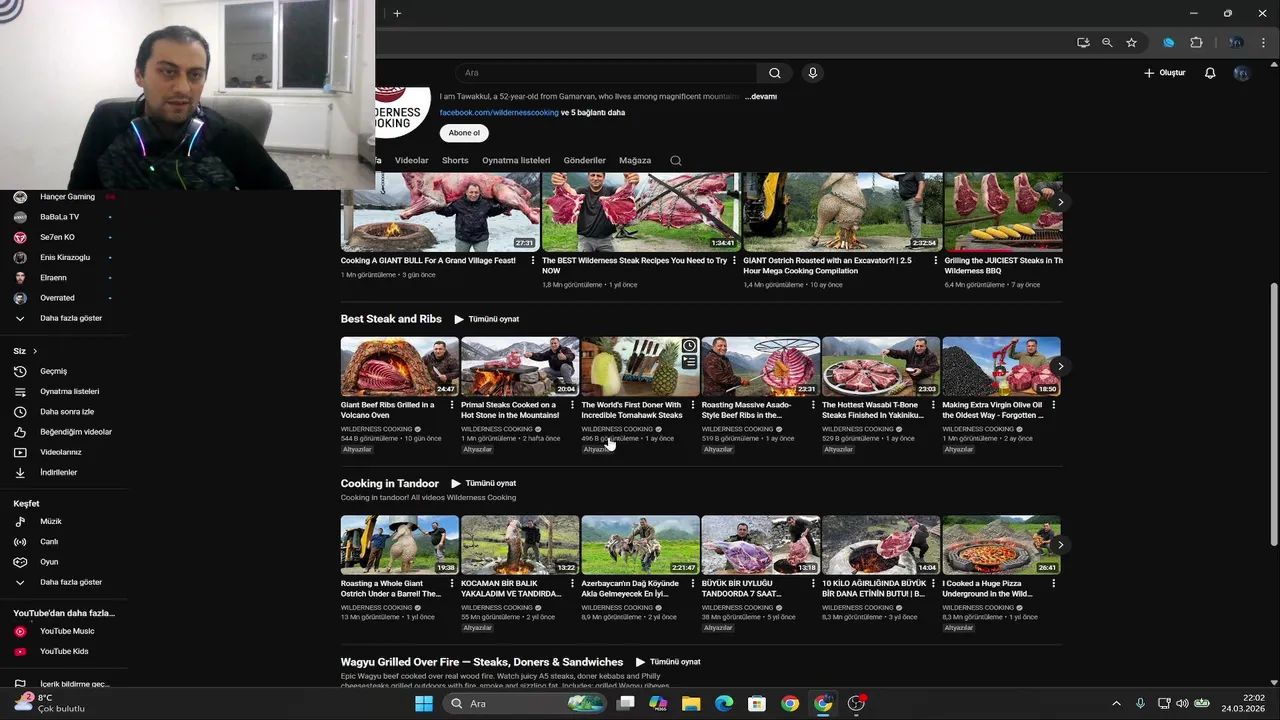
Task: Show next videos in top featured row arrow
Action: point(1060,202)
